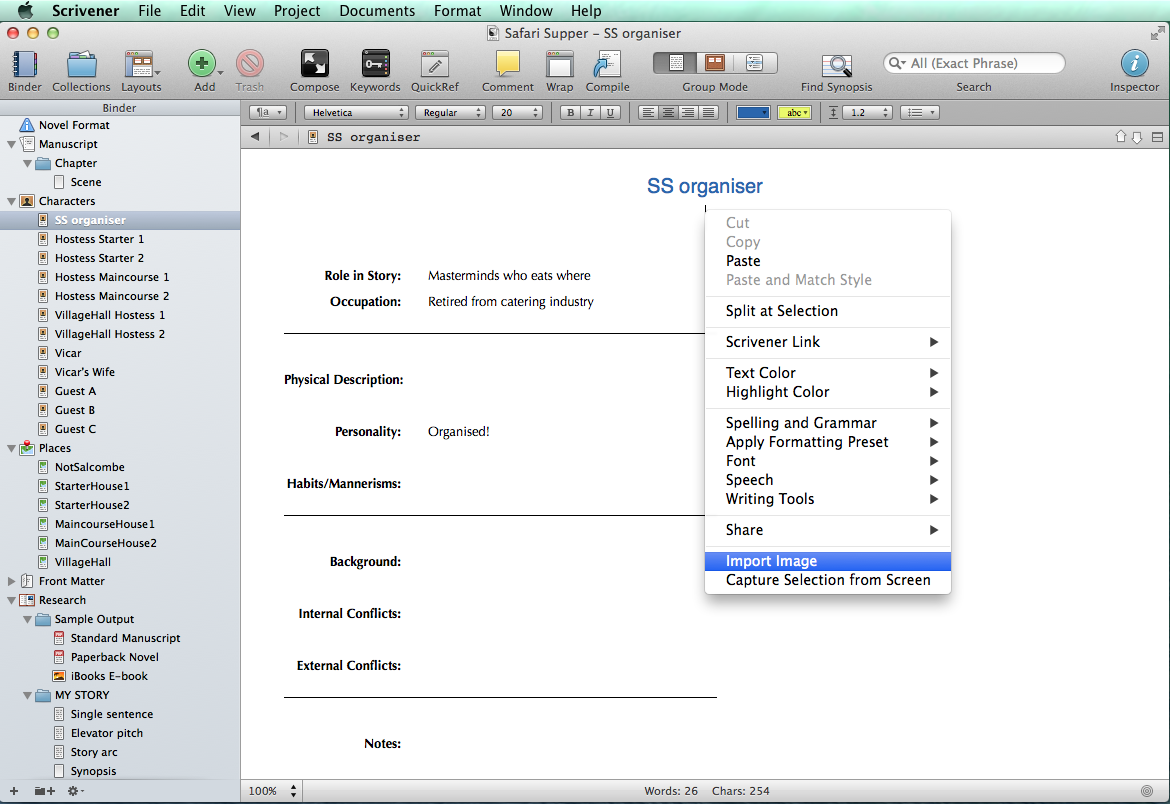Image resolution: width=1170 pixels, height=804 pixels.
Task: Open Hostess Starter 1 character sheet
Action: coord(99,239)
